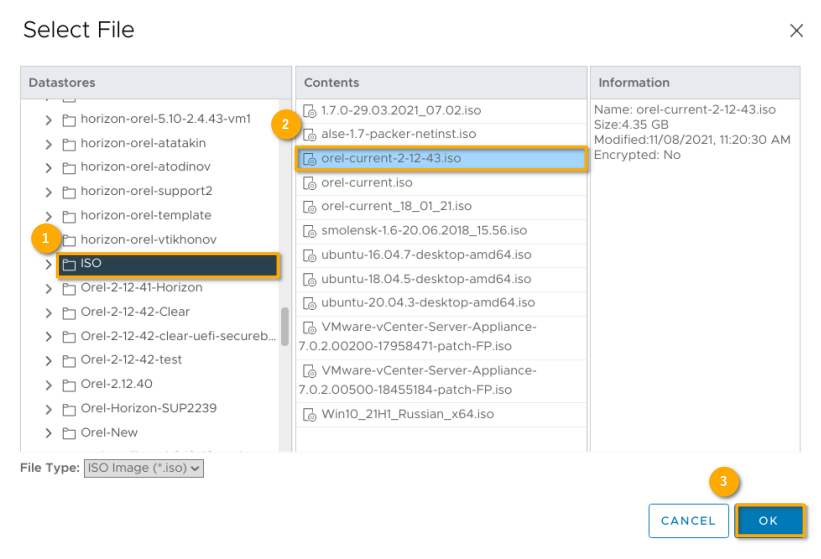821x559 pixels.
Task: Close the Select File dialog
Action: coord(796,31)
